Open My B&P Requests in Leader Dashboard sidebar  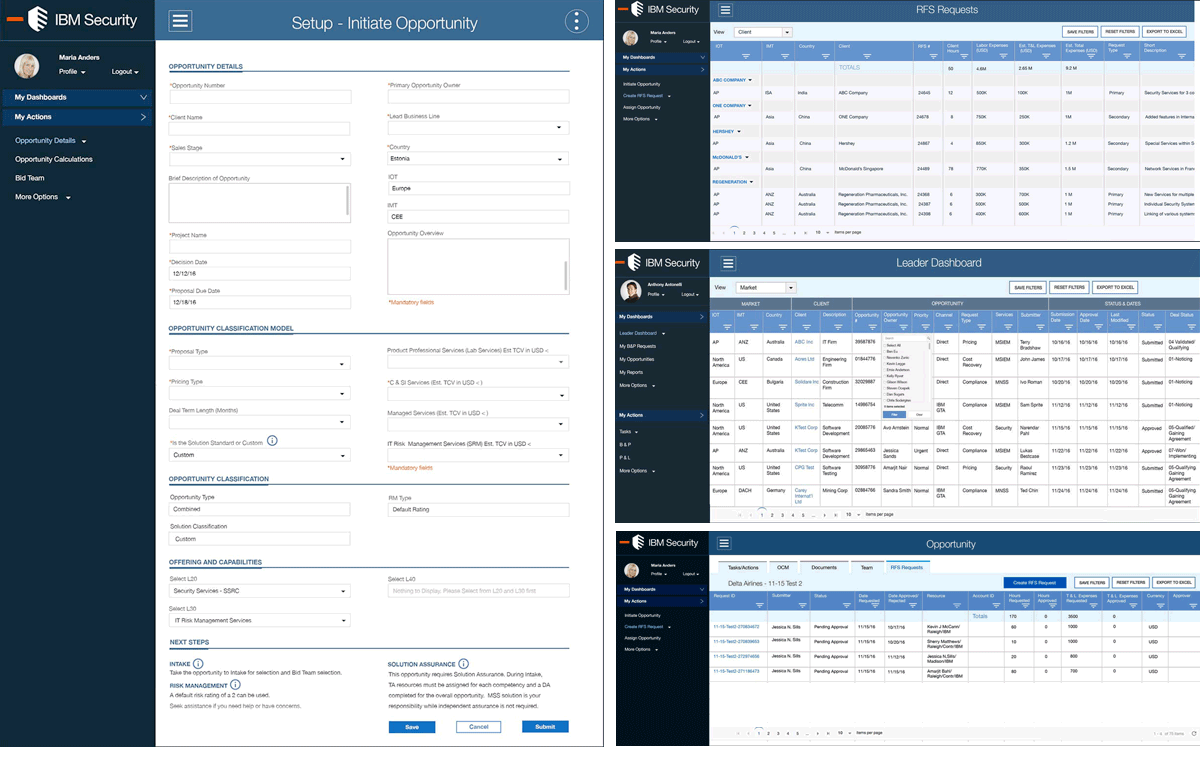tap(638, 346)
